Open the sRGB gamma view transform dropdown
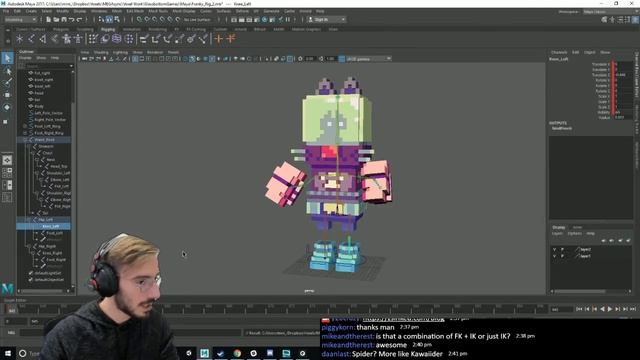This screenshot has height=360, width=640. point(369,59)
